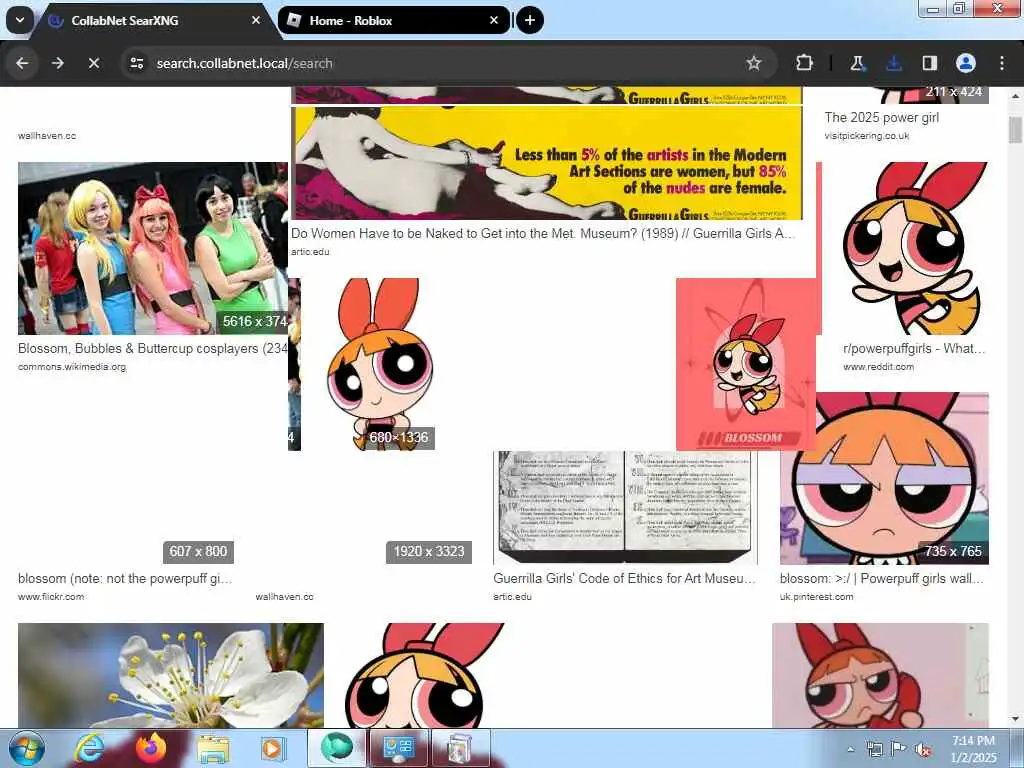The image size is (1024, 768).
Task: View site information for search.collabnet.local
Action: pos(136,63)
